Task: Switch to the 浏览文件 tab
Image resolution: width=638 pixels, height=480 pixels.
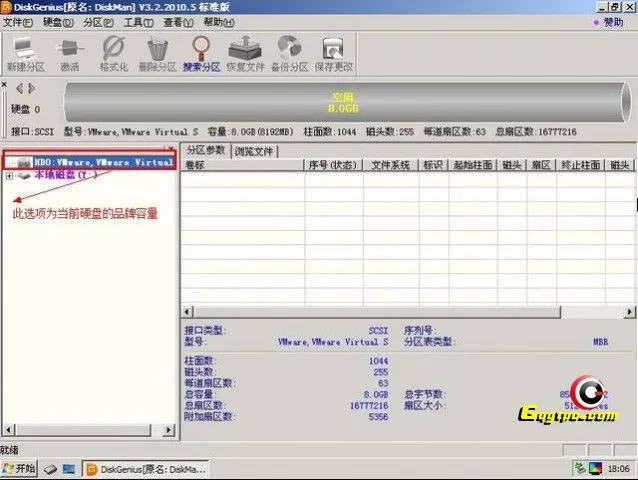Action: [253, 151]
